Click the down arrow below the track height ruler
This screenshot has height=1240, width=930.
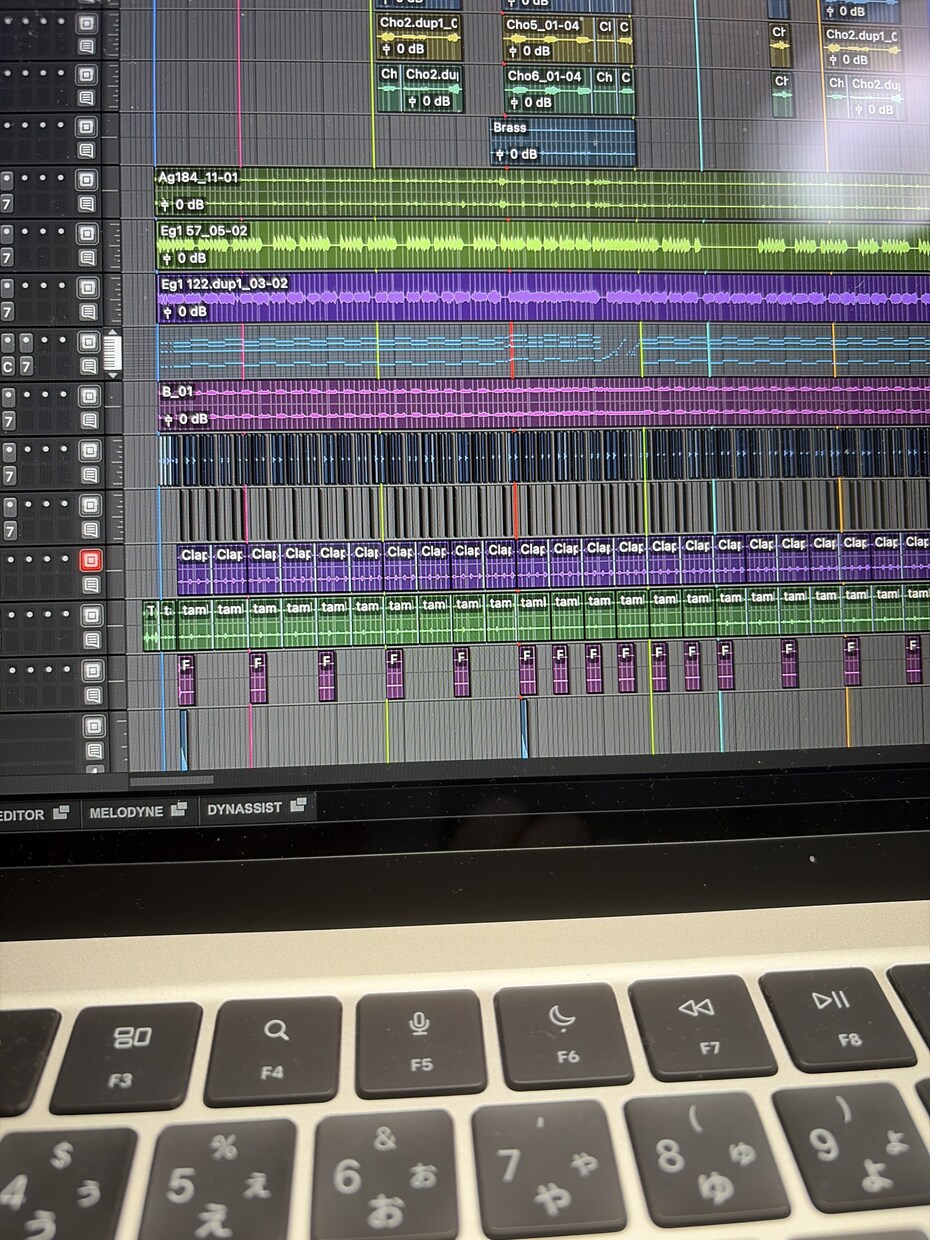point(113,374)
